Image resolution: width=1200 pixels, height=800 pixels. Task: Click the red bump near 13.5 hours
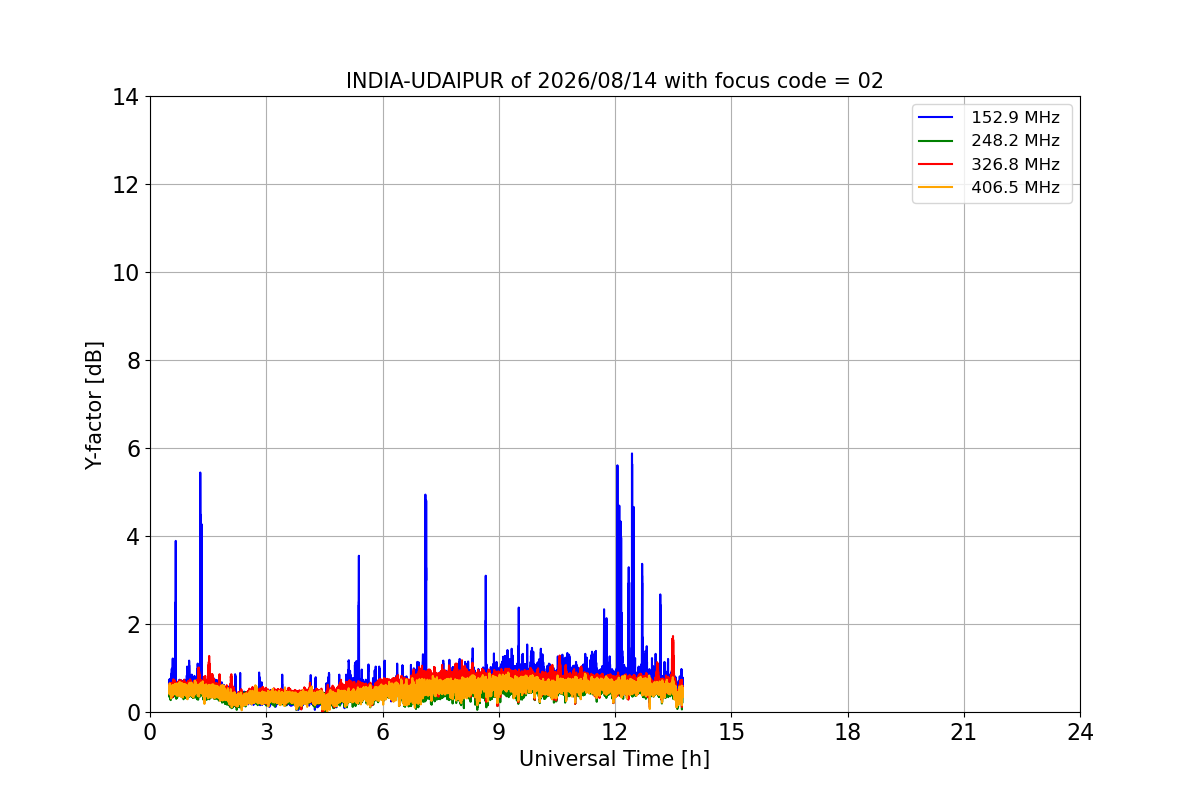pos(673,639)
